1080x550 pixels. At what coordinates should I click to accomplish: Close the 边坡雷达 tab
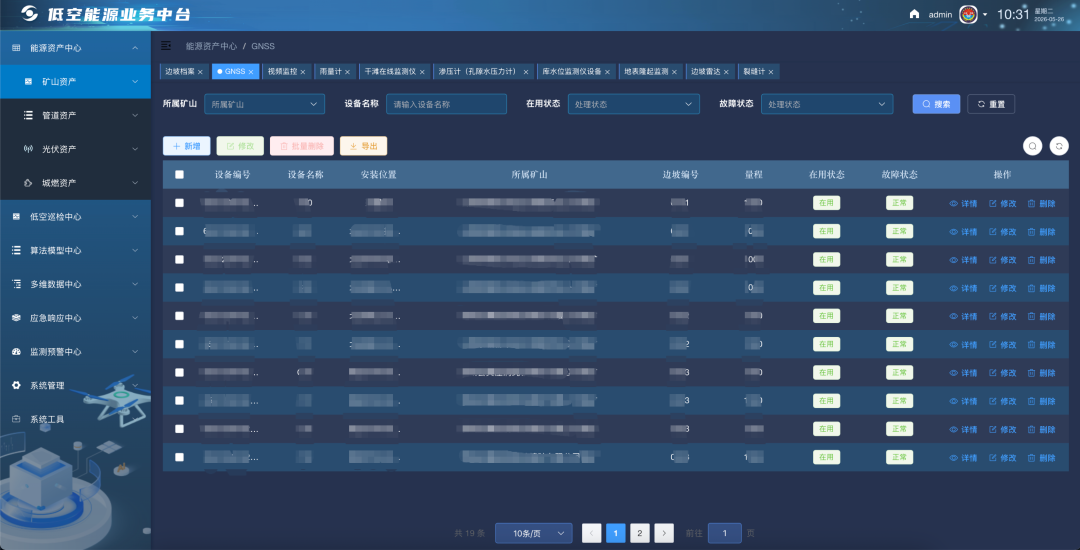tap(726, 72)
